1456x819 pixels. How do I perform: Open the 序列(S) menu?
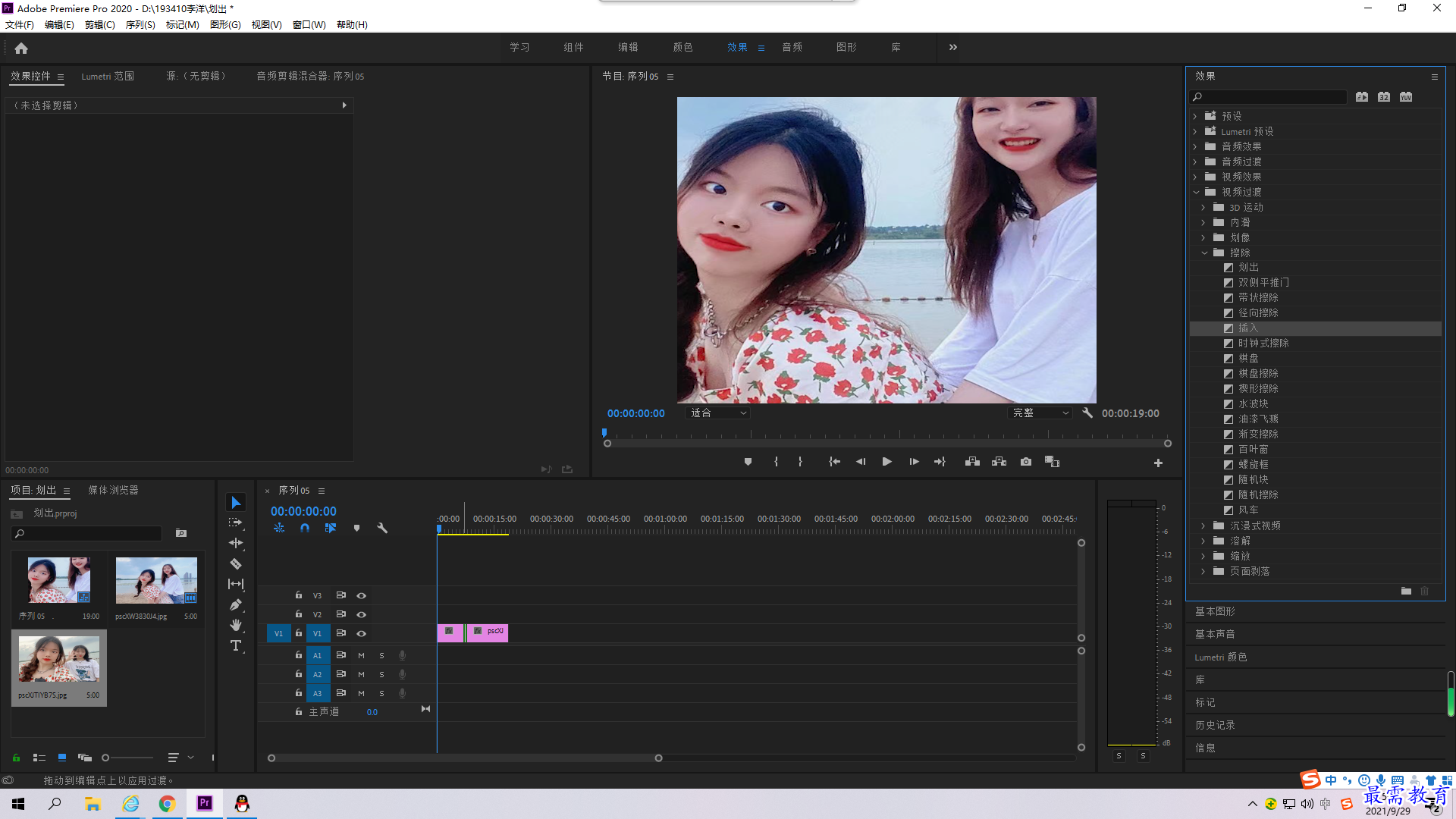coord(140,25)
